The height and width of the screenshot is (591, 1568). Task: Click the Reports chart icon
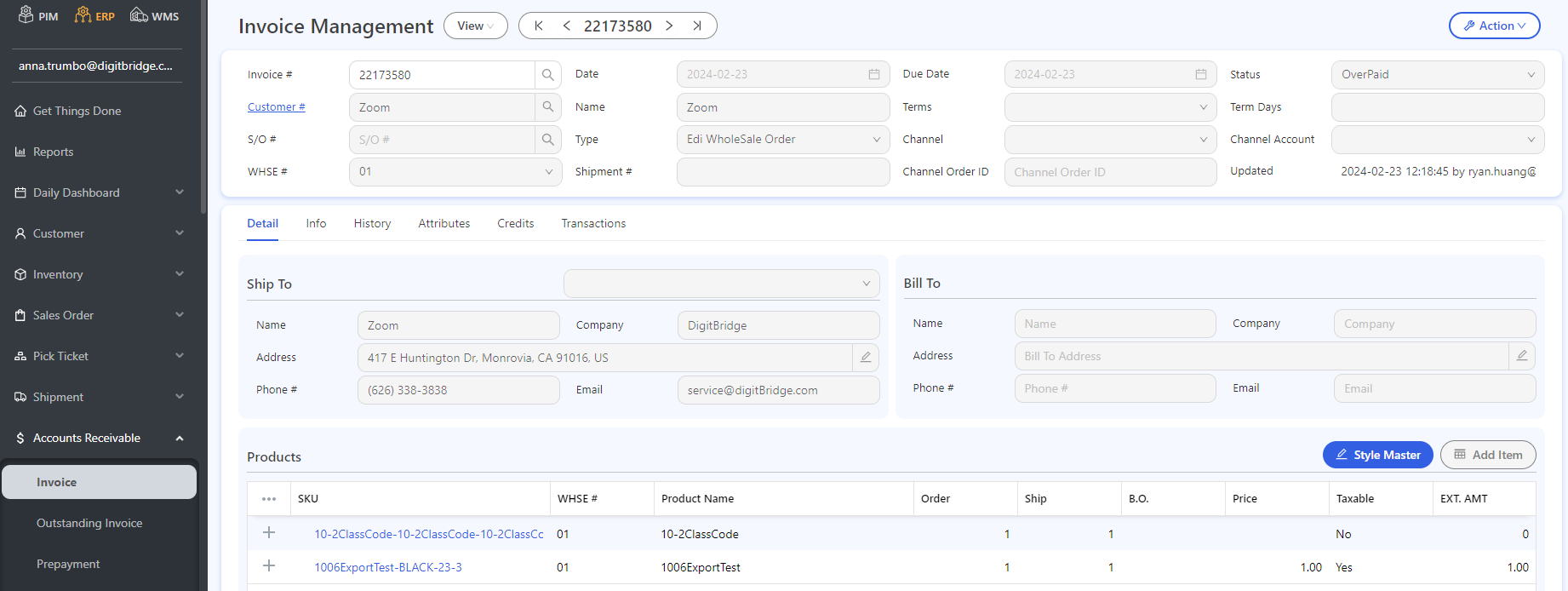20,152
